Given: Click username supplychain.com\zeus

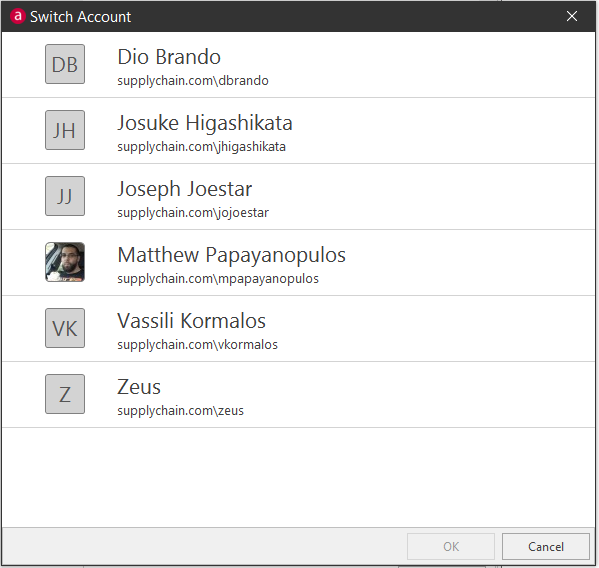Looking at the screenshot, I should click(x=180, y=411).
